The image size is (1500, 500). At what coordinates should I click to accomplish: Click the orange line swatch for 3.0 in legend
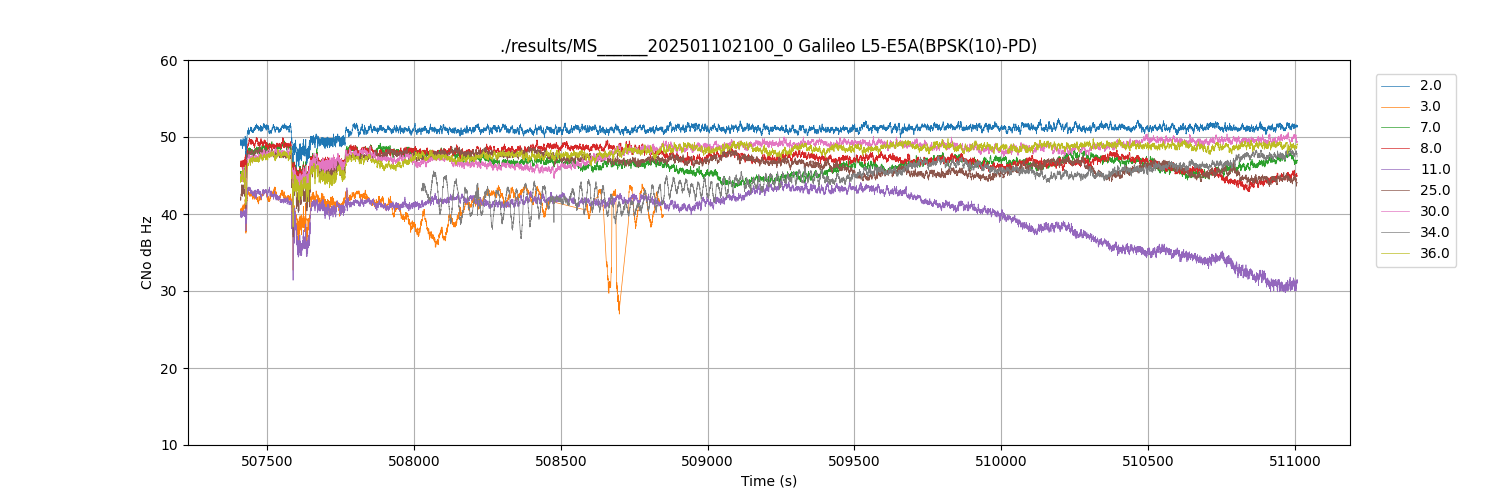pyautogui.click(x=1395, y=107)
